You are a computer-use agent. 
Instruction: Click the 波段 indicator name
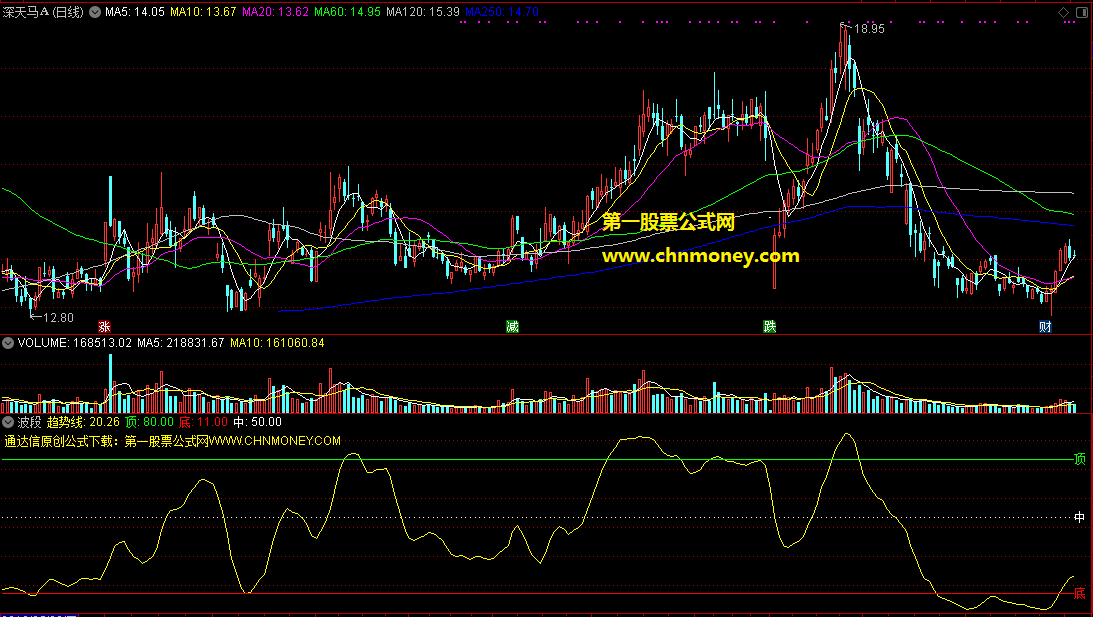click(29, 422)
